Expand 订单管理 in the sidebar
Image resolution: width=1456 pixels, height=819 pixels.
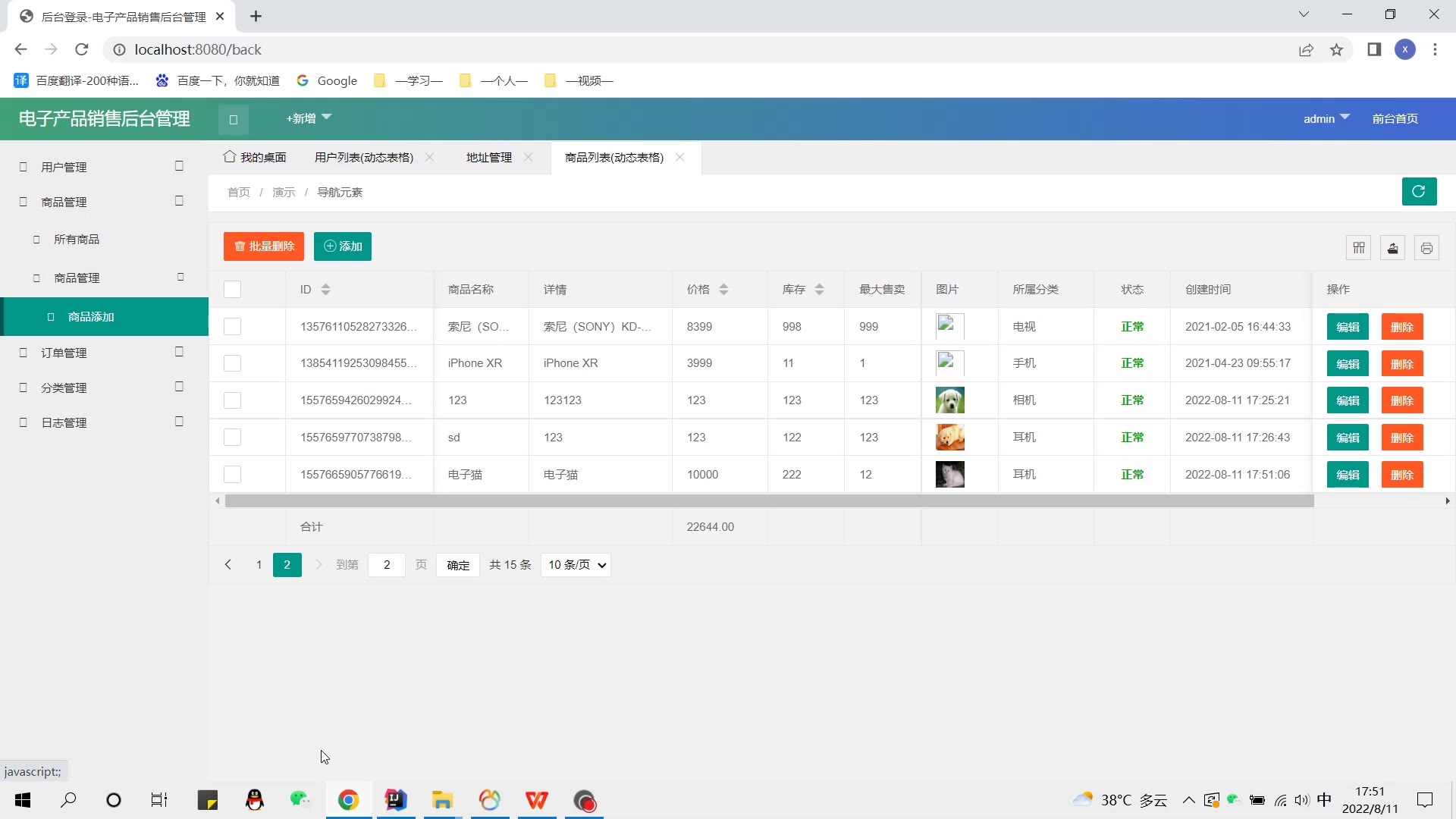[x=64, y=353]
